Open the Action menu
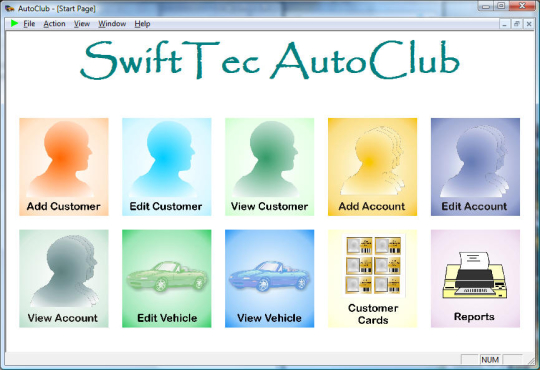540x370 pixels. point(54,24)
